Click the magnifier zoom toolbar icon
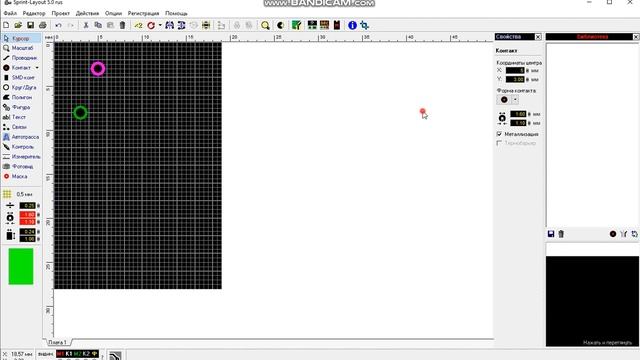The image size is (640, 360). point(265,25)
